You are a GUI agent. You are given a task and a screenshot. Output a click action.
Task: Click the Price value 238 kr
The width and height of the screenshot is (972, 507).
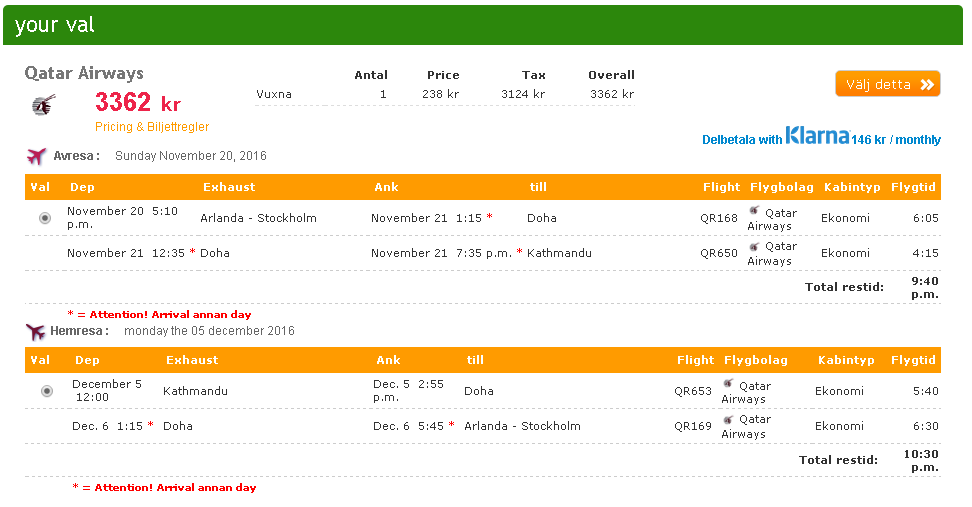(x=440, y=94)
